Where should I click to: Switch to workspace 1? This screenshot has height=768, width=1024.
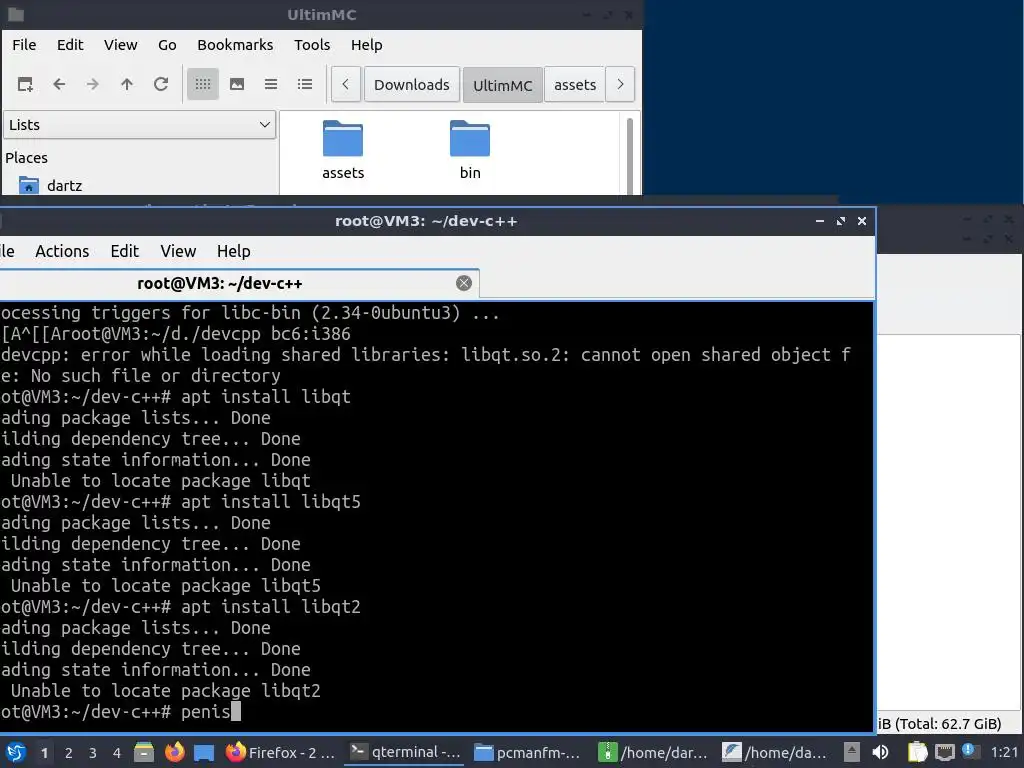point(44,753)
